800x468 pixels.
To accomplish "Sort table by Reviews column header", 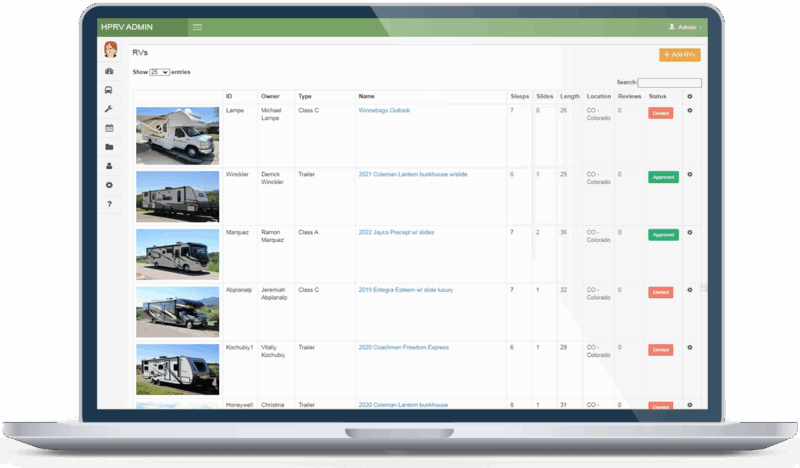I will point(630,96).
